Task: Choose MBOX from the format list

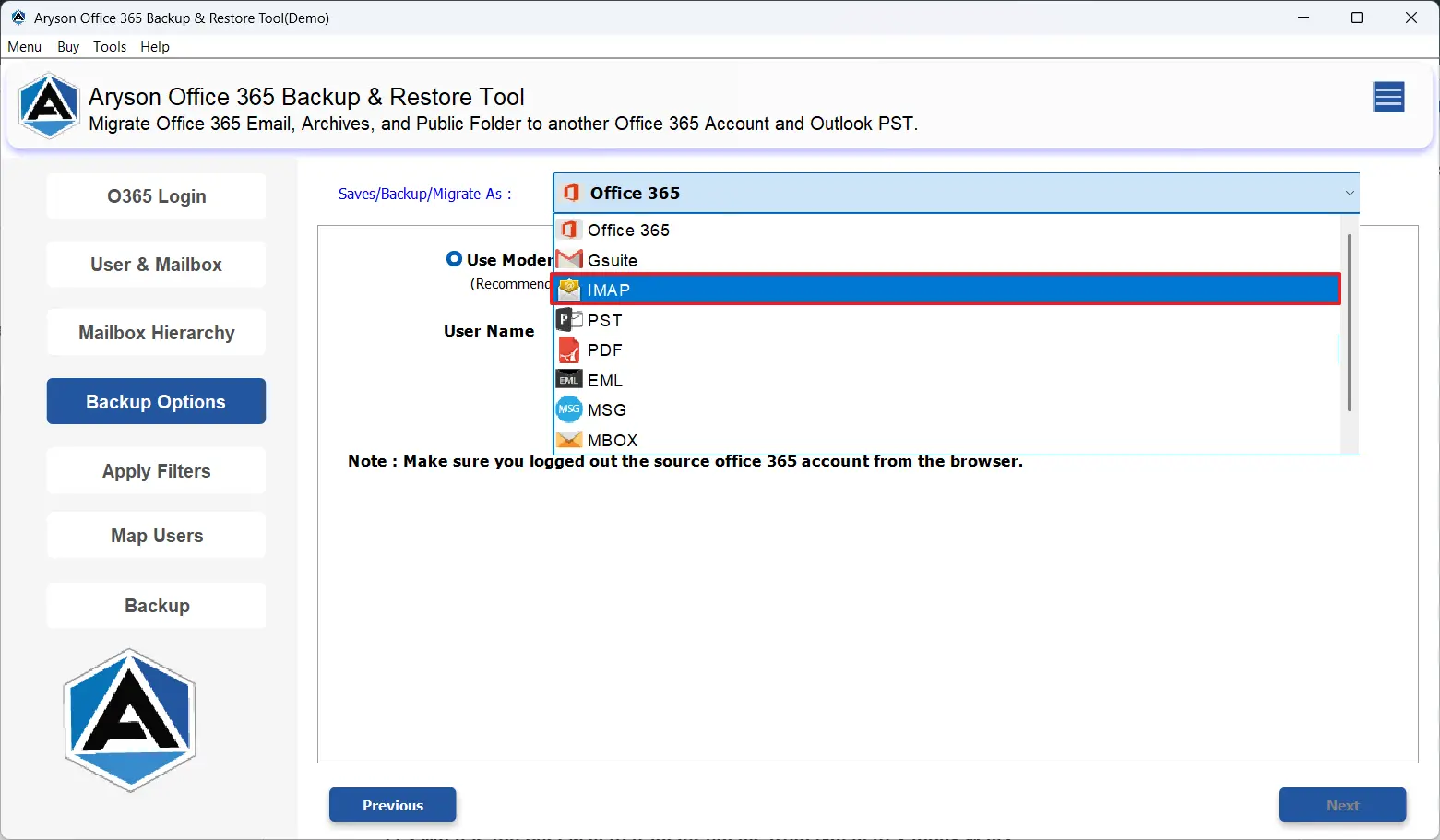Action: (x=946, y=440)
